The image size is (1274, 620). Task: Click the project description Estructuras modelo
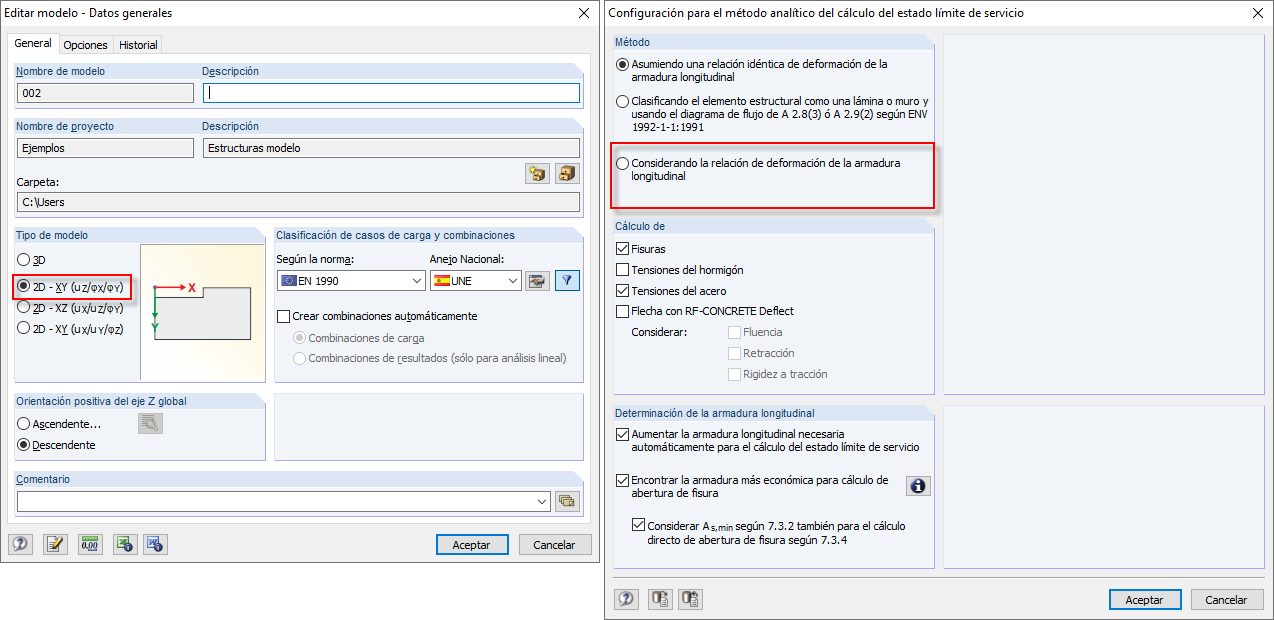(391, 148)
